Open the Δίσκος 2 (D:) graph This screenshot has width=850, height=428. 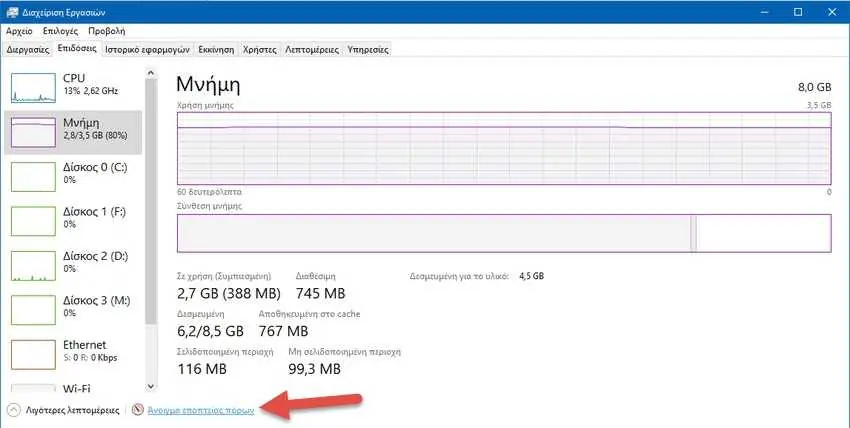click(33, 265)
